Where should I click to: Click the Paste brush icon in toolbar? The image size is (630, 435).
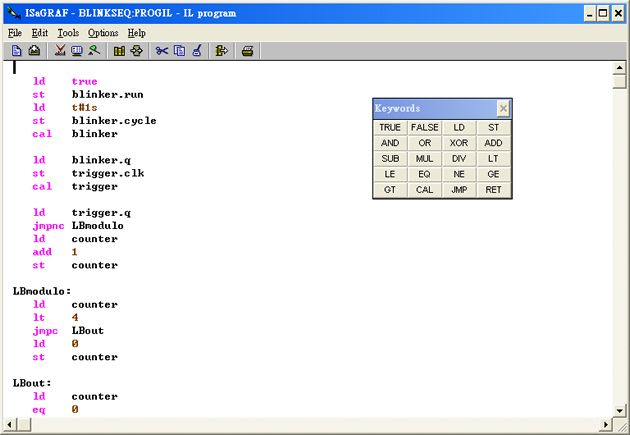[x=197, y=50]
